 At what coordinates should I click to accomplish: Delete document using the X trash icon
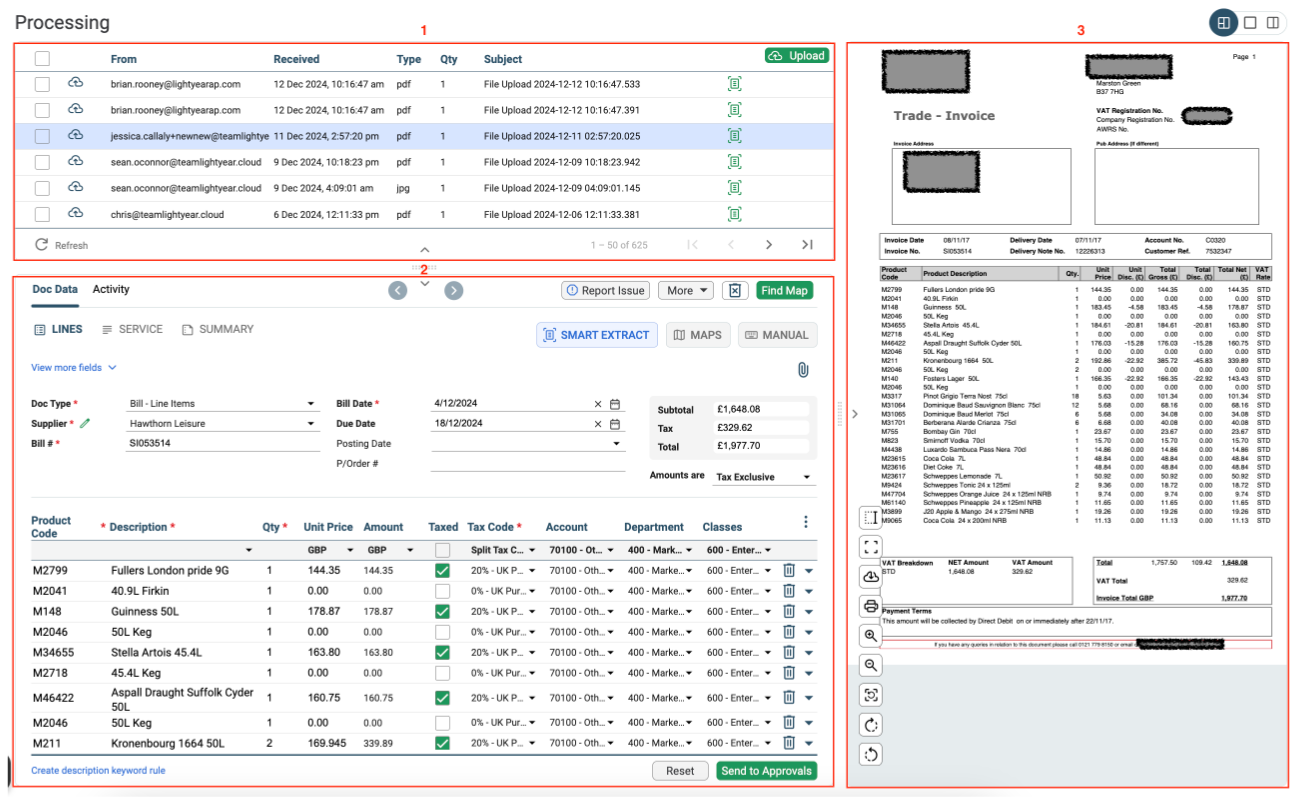[735, 290]
